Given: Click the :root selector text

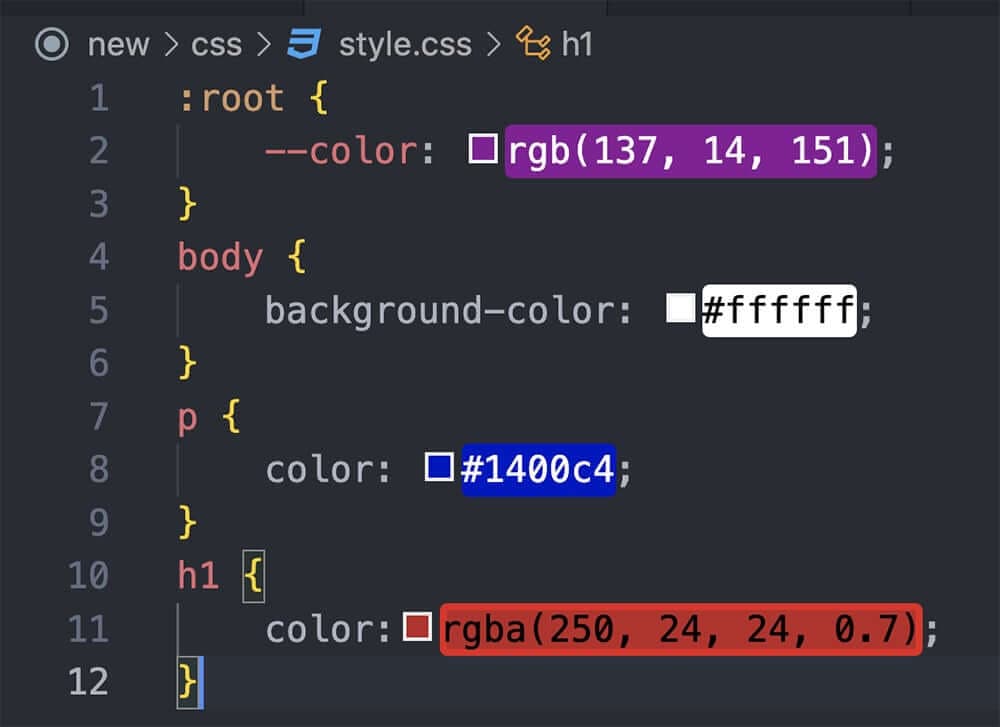Looking at the screenshot, I should point(231,98).
